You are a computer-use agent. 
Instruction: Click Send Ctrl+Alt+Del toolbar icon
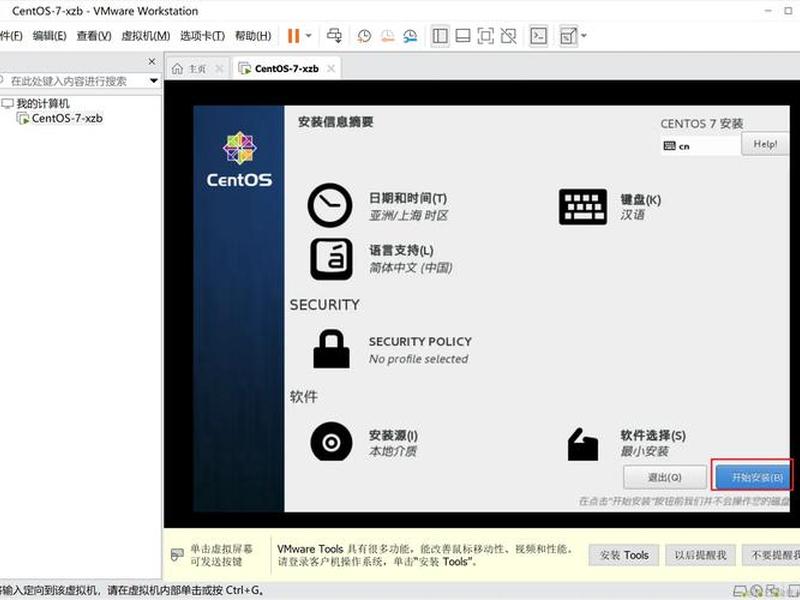(x=335, y=36)
